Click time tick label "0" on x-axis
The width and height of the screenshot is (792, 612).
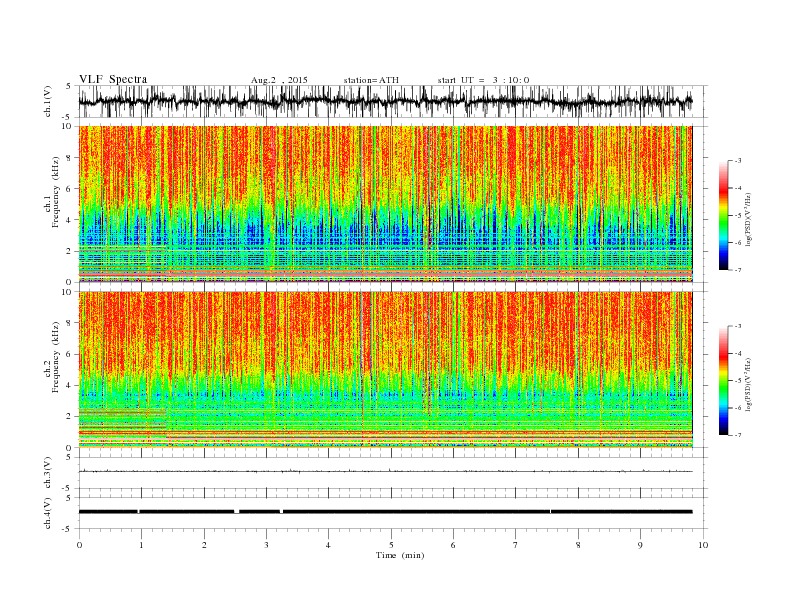coord(79,545)
